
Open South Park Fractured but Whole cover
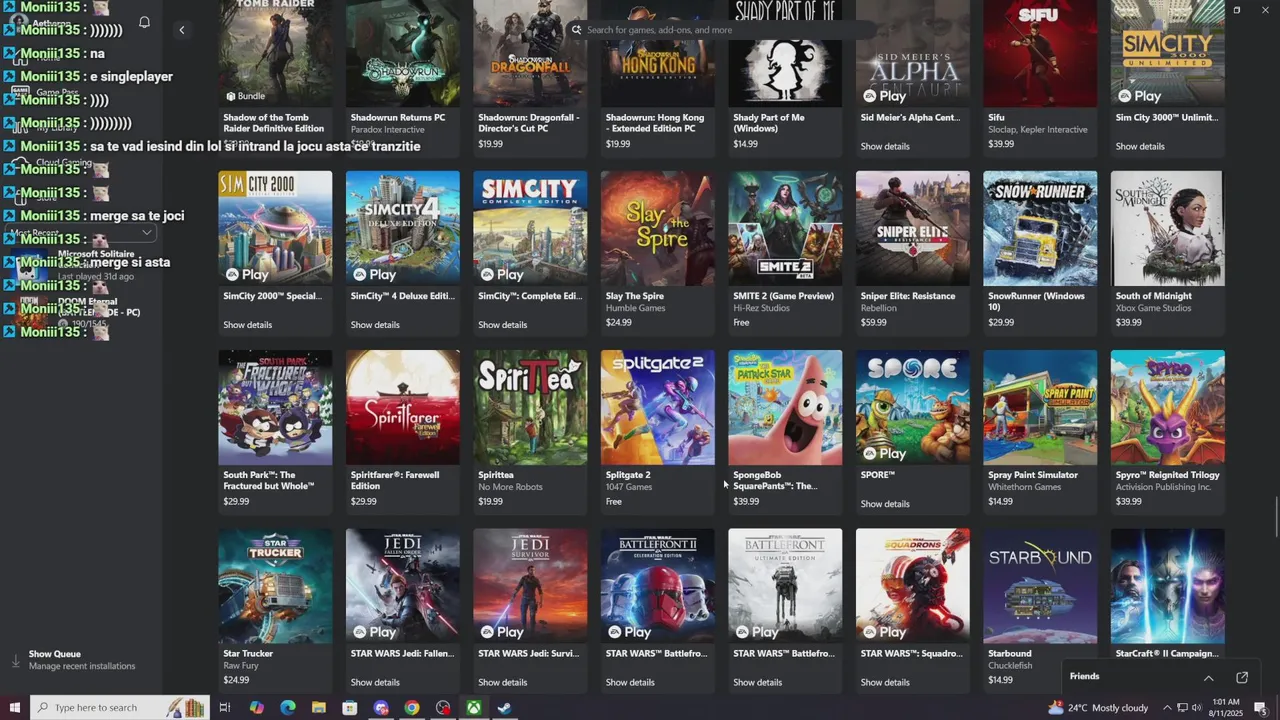(275, 407)
